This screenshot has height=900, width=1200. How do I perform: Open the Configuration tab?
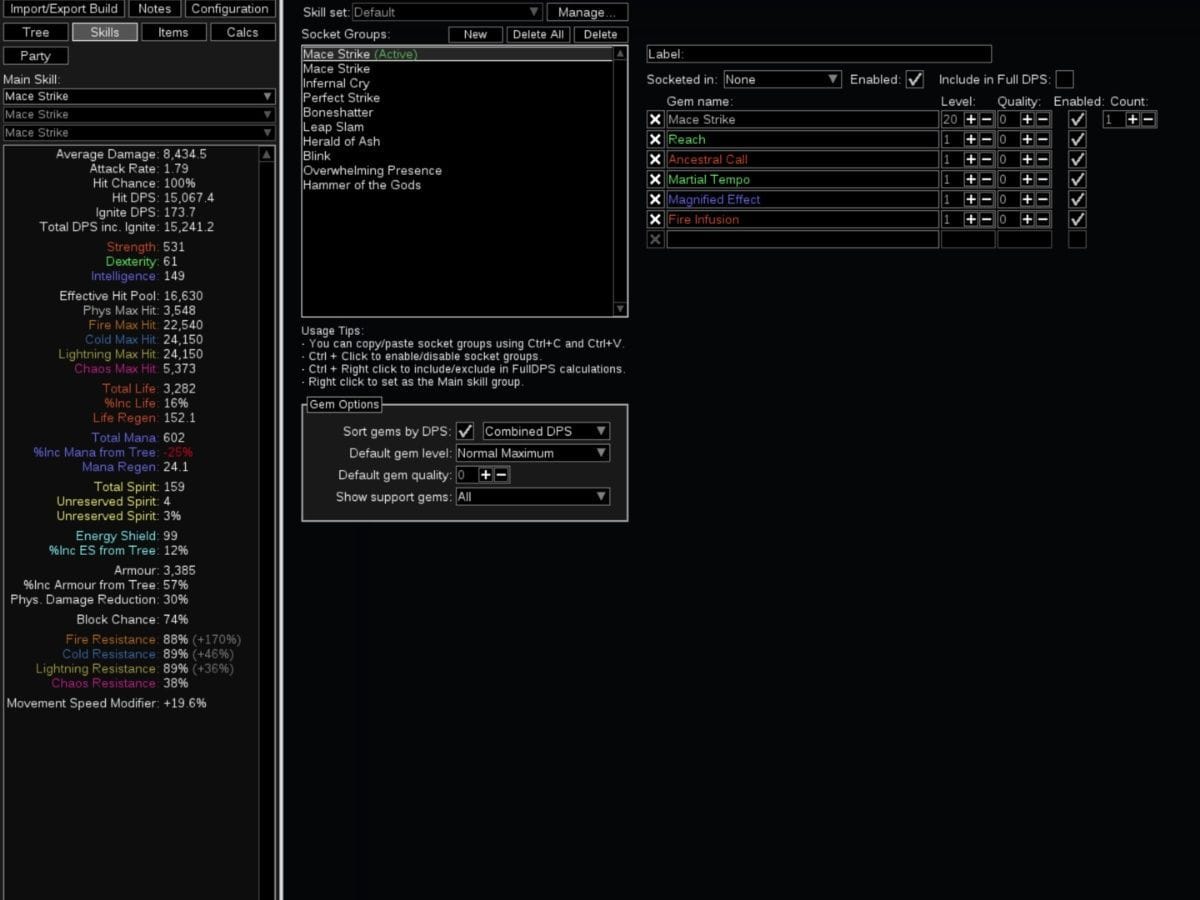coord(229,8)
